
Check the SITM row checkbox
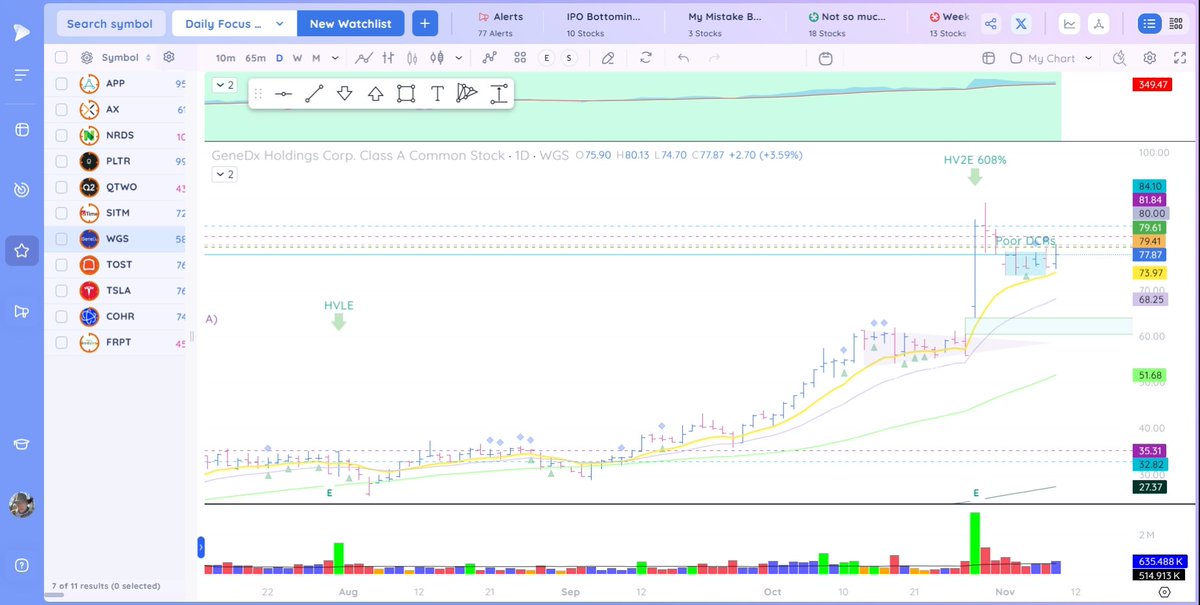point(62,213)
